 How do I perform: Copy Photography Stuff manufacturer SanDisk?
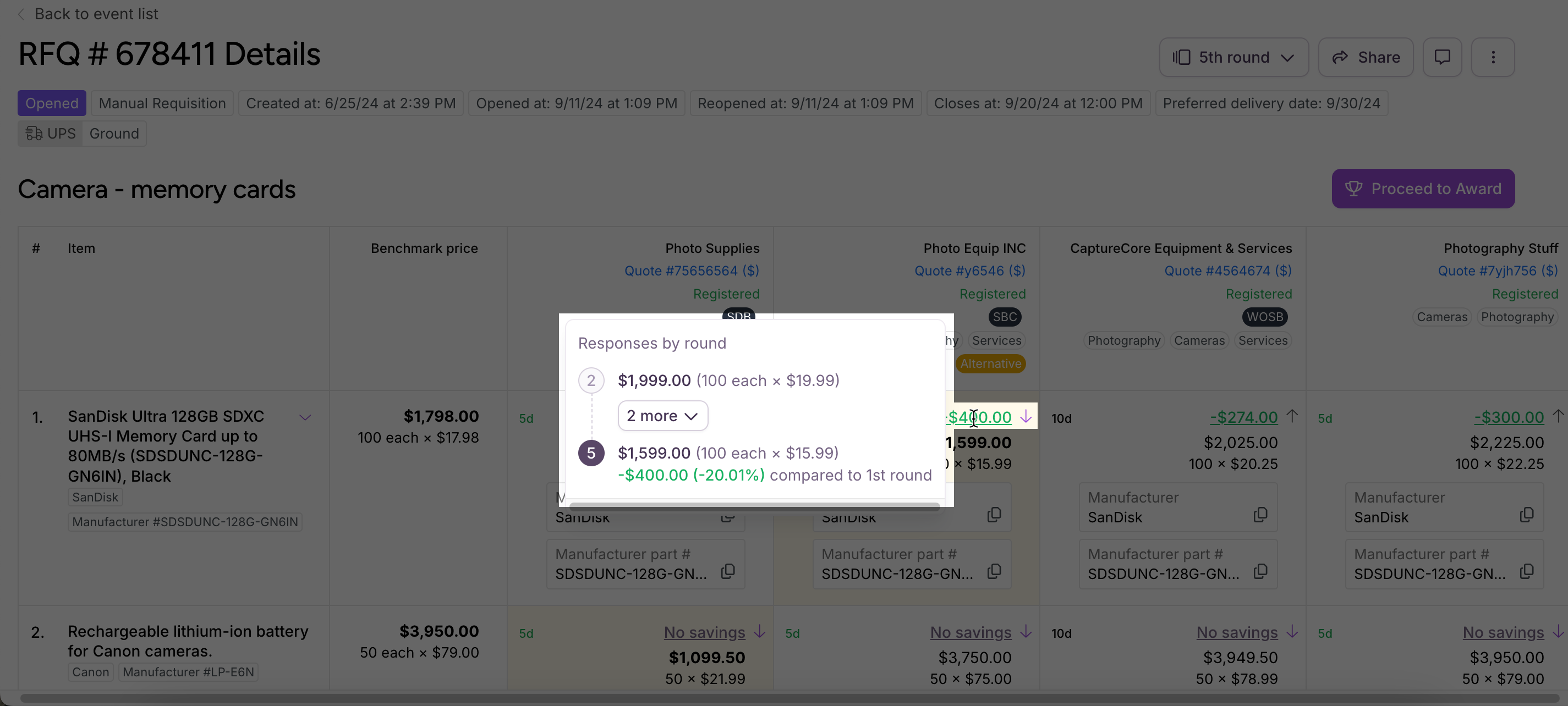pos(1526,515)
